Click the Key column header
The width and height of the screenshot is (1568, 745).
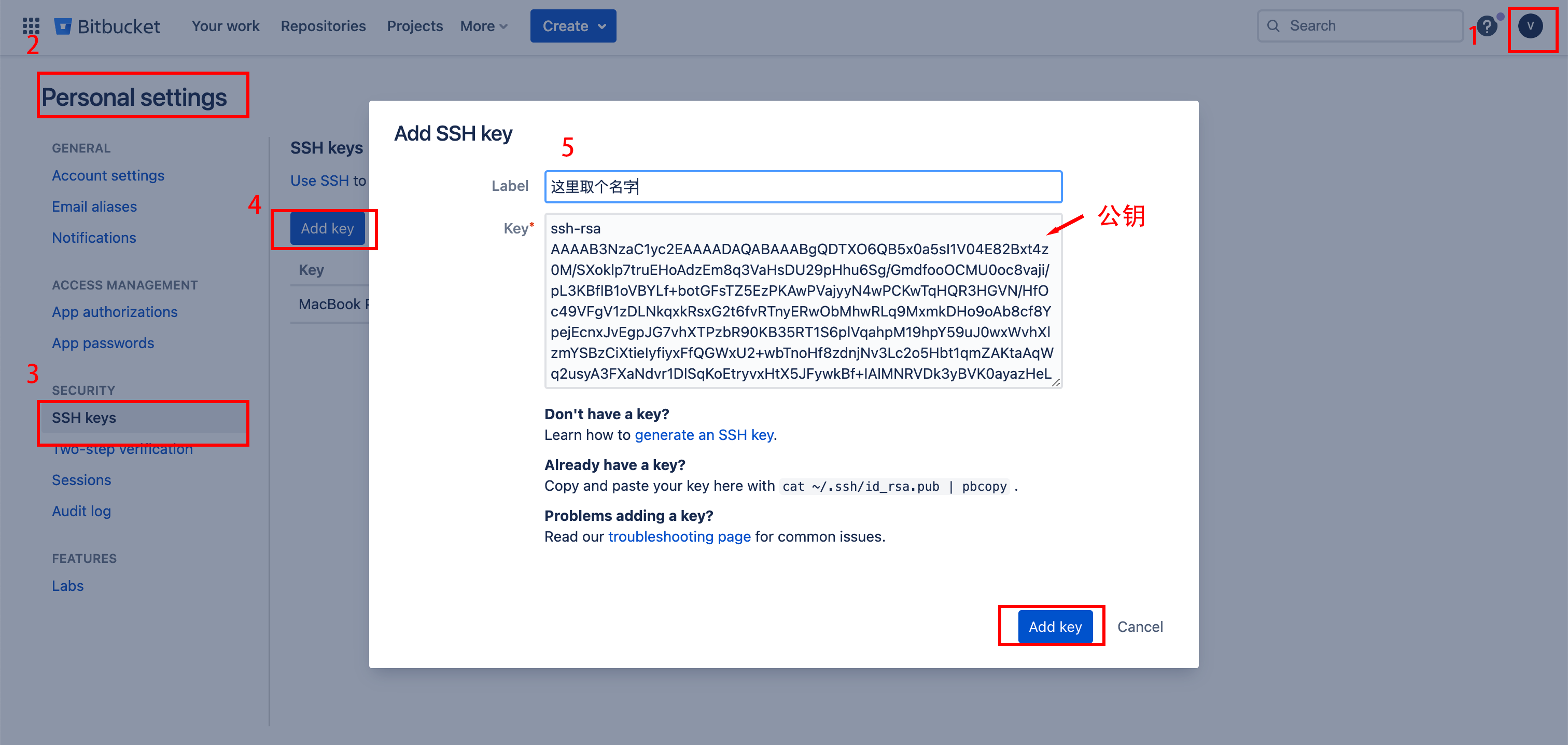[311, 270]
